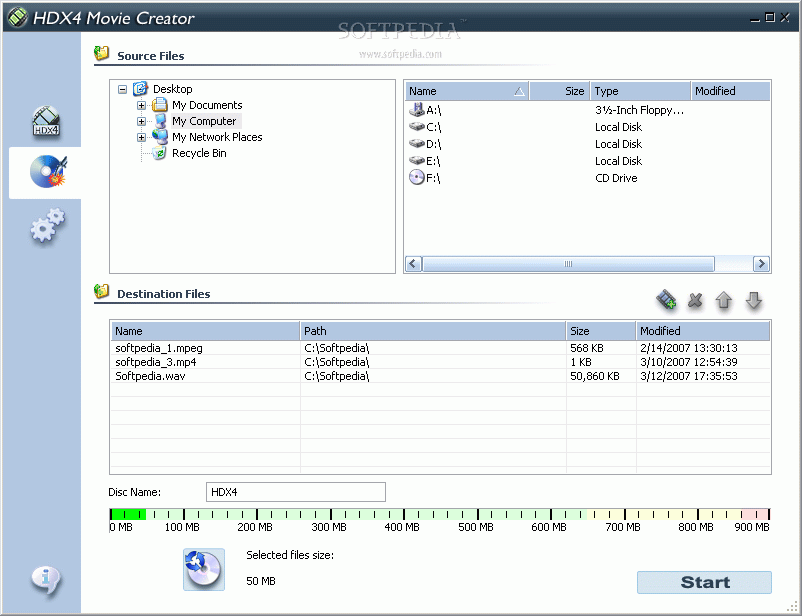The width and height of the screenshot is (802, 616).
Task: Click the A:\ floppy drive icon
Action: tap(417, 109)
